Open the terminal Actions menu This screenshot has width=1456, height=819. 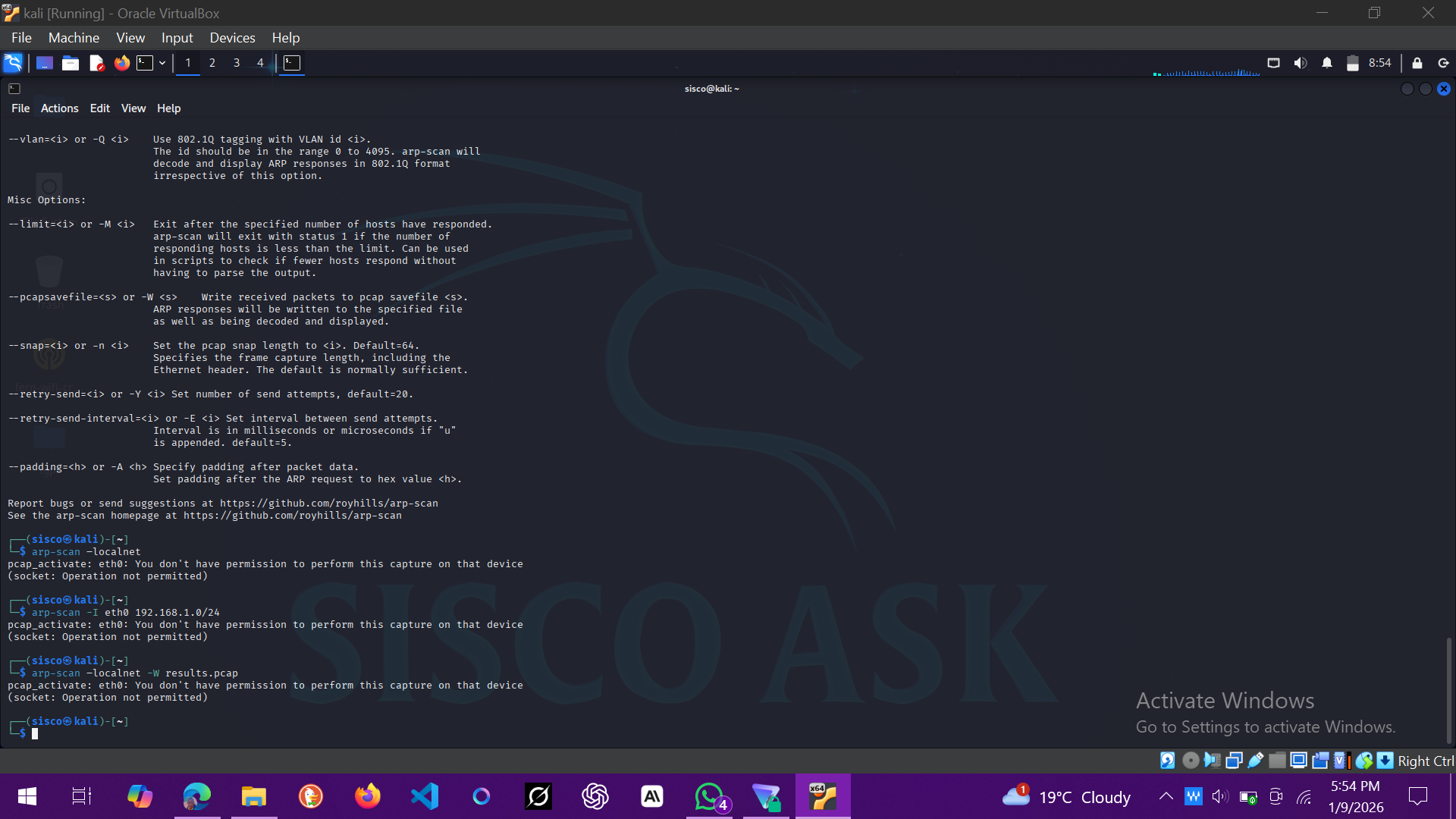[x=59, y=108]
